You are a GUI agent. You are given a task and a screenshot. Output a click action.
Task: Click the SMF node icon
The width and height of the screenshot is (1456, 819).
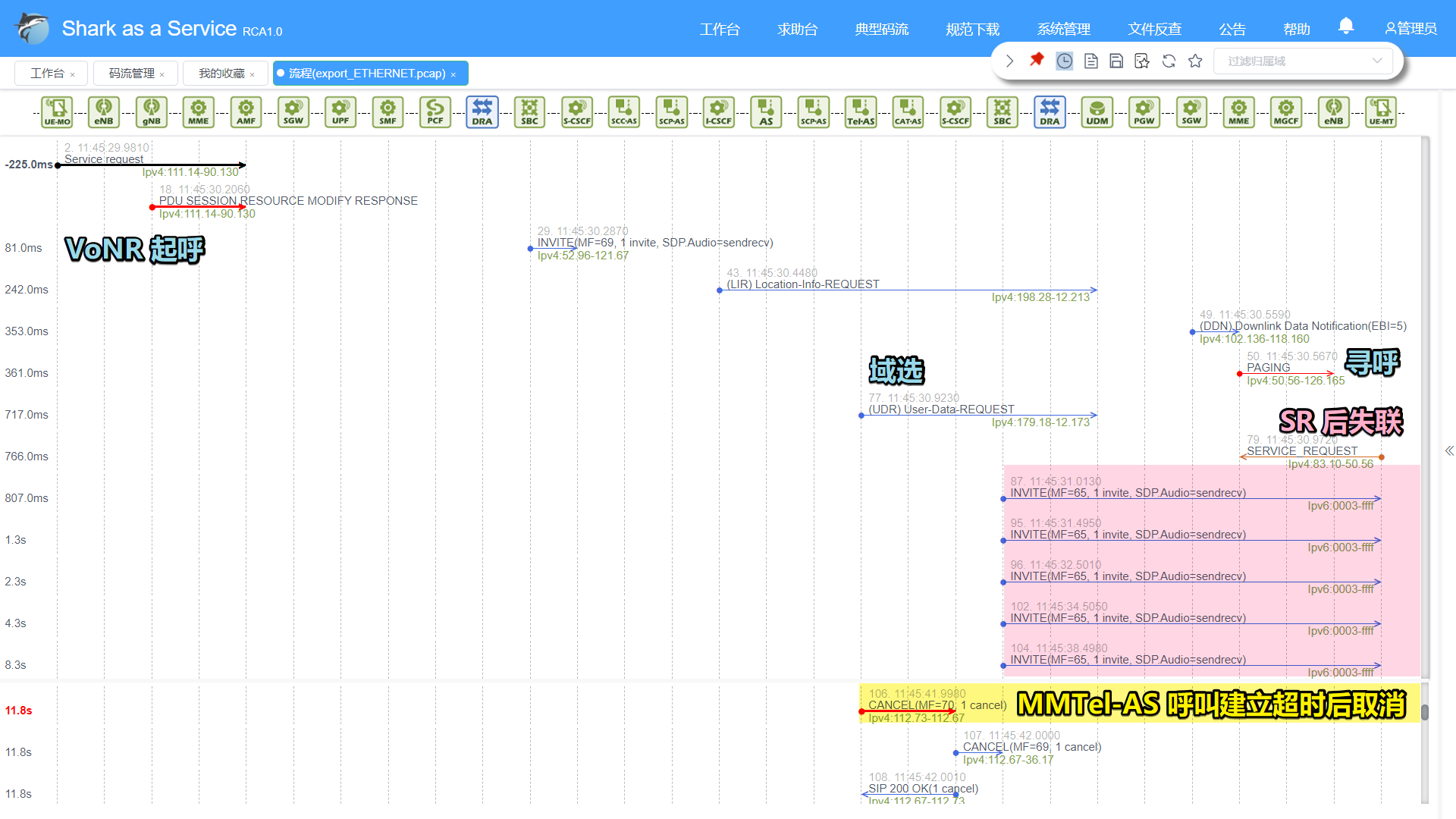[x=388, y=111]
